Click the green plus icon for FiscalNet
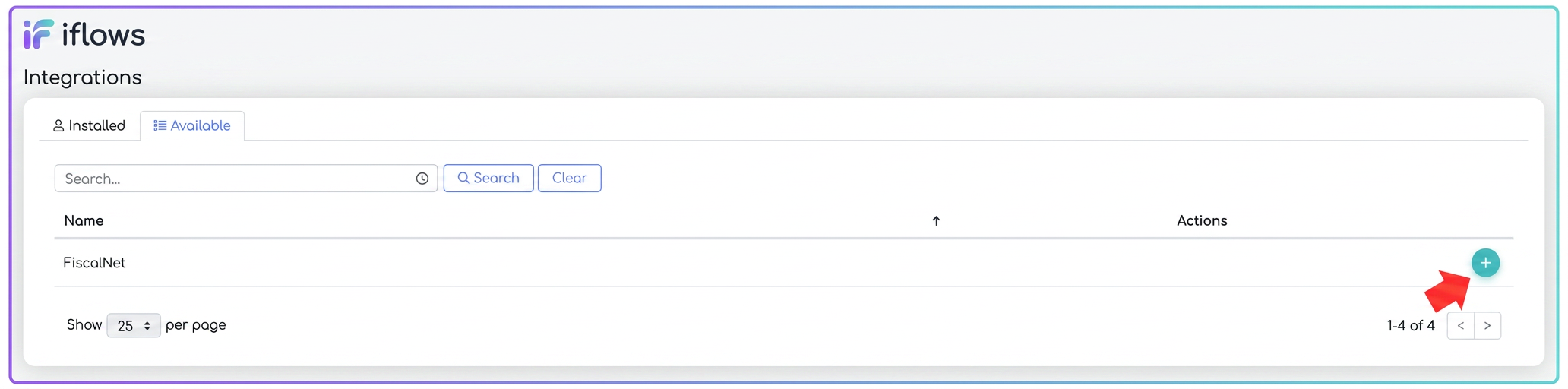Image resolution: width=1568 pixels, height=389 pixels. pyautogui.click(x=1485, y=263)
